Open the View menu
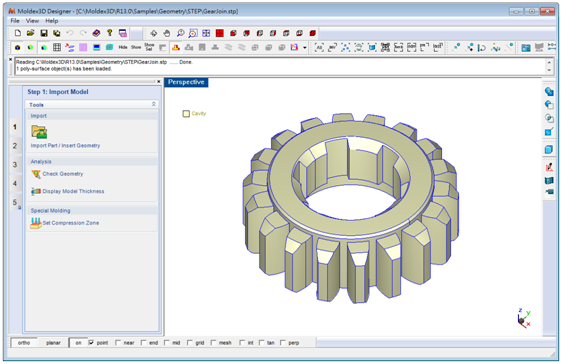Image resolution: width=562 pixels, height=364 pixels. click(x=32, y=21)
